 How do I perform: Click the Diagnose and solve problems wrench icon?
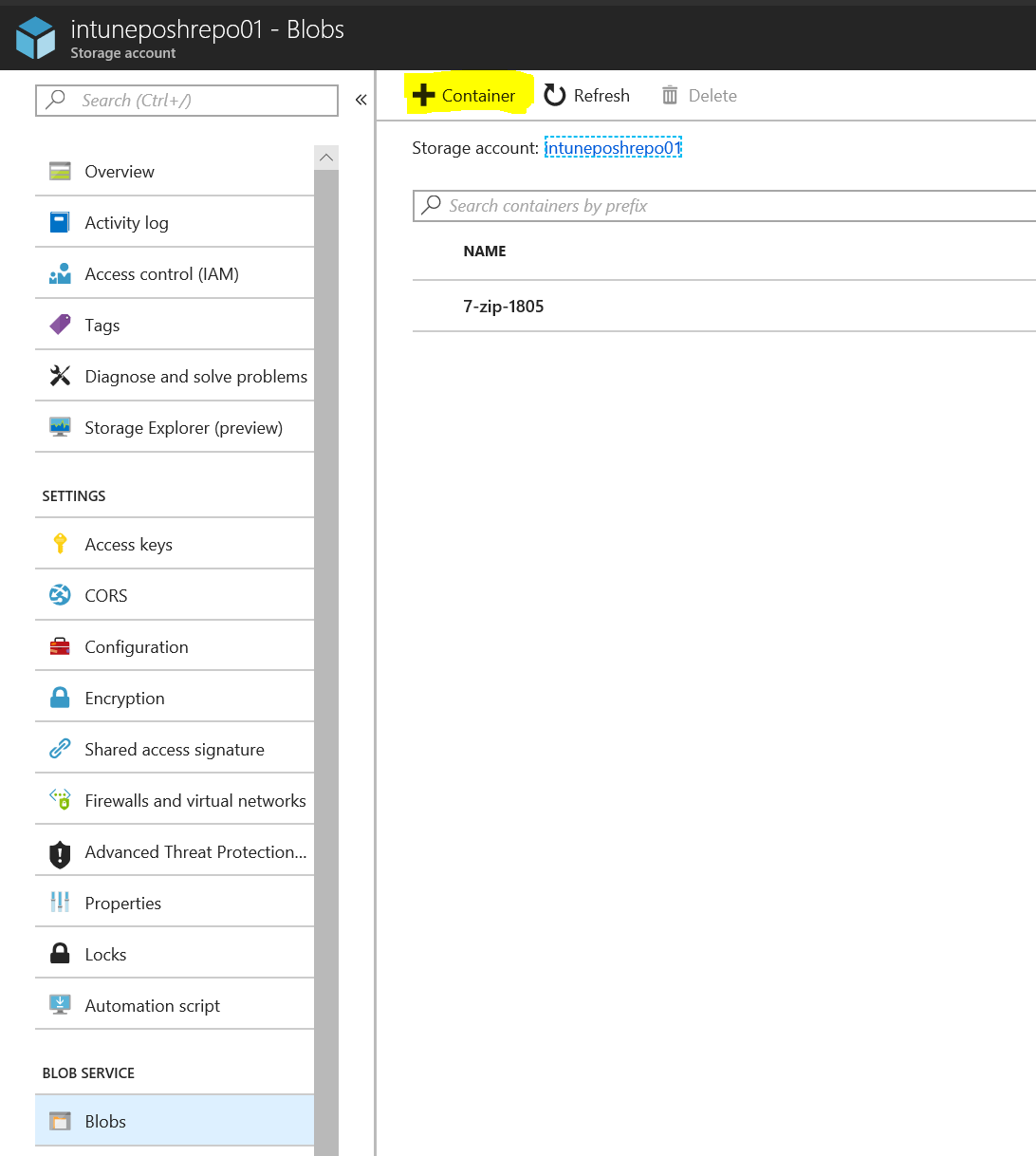tap(60, 376)
